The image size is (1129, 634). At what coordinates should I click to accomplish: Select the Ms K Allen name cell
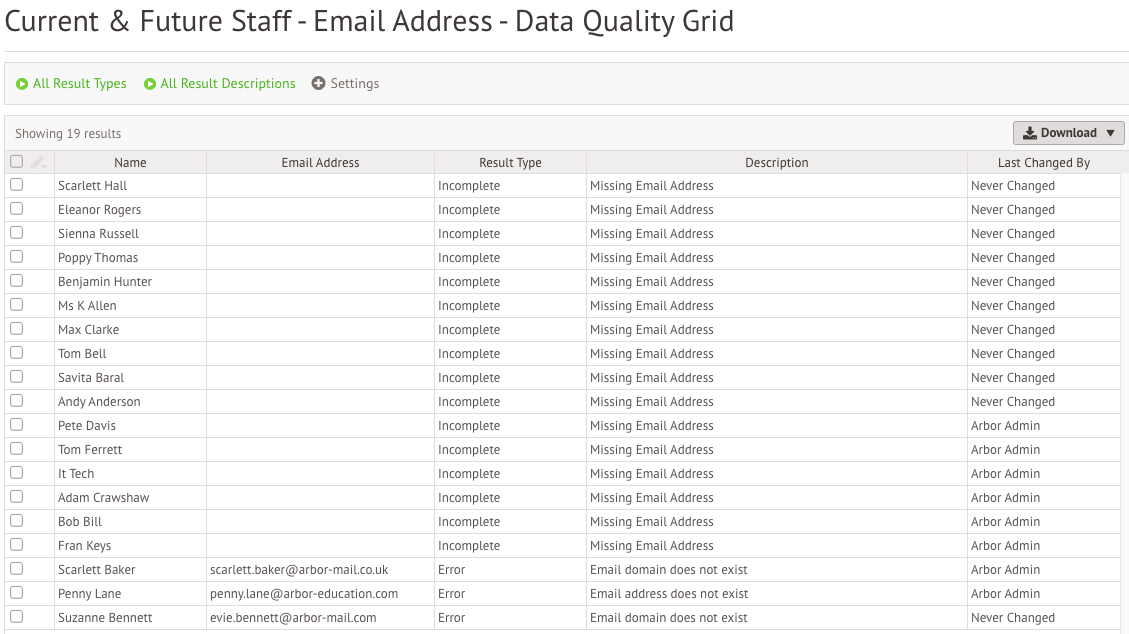click(130, 306)
